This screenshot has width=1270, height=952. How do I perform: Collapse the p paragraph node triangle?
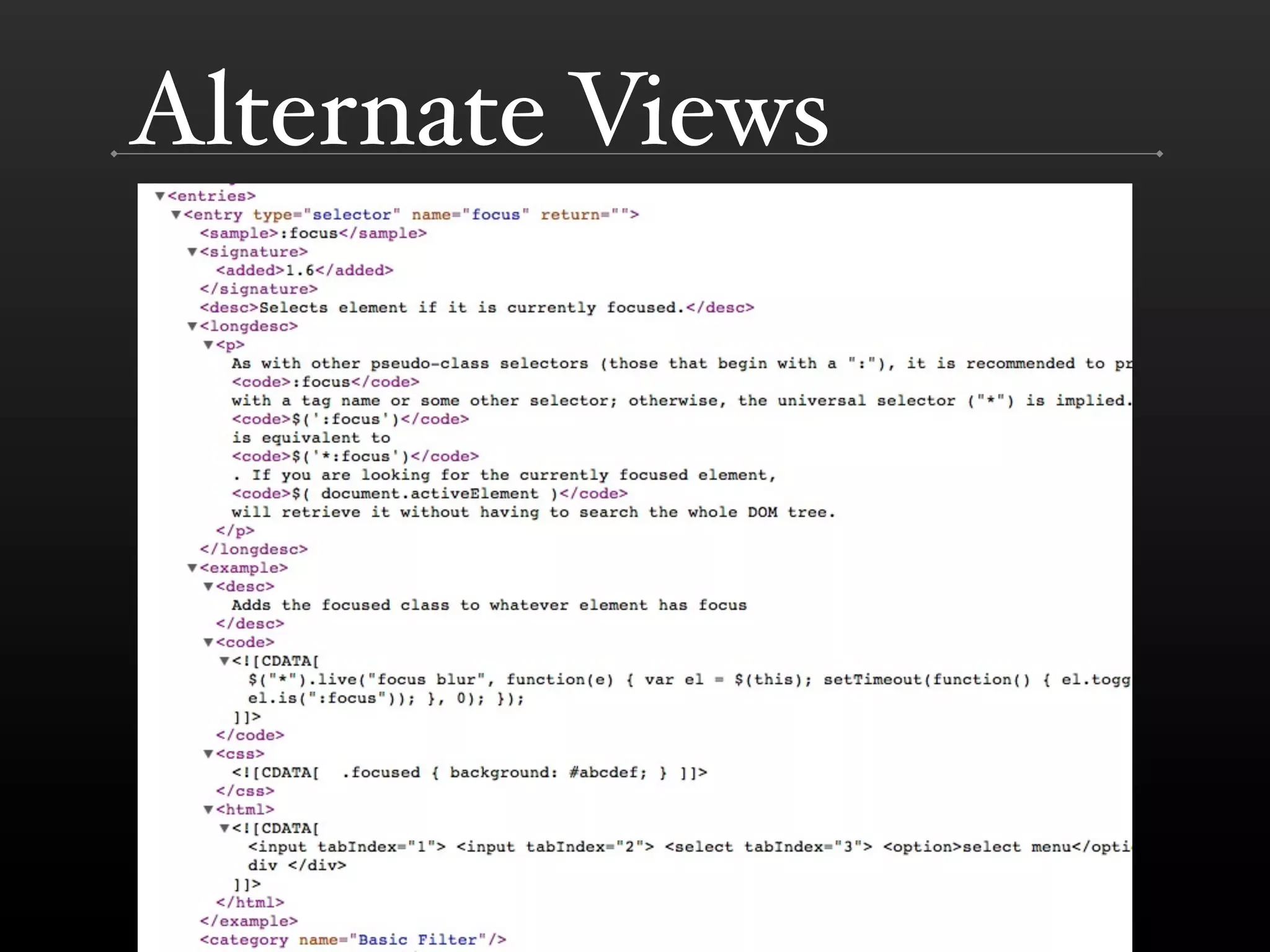click(x=208, y=345)
